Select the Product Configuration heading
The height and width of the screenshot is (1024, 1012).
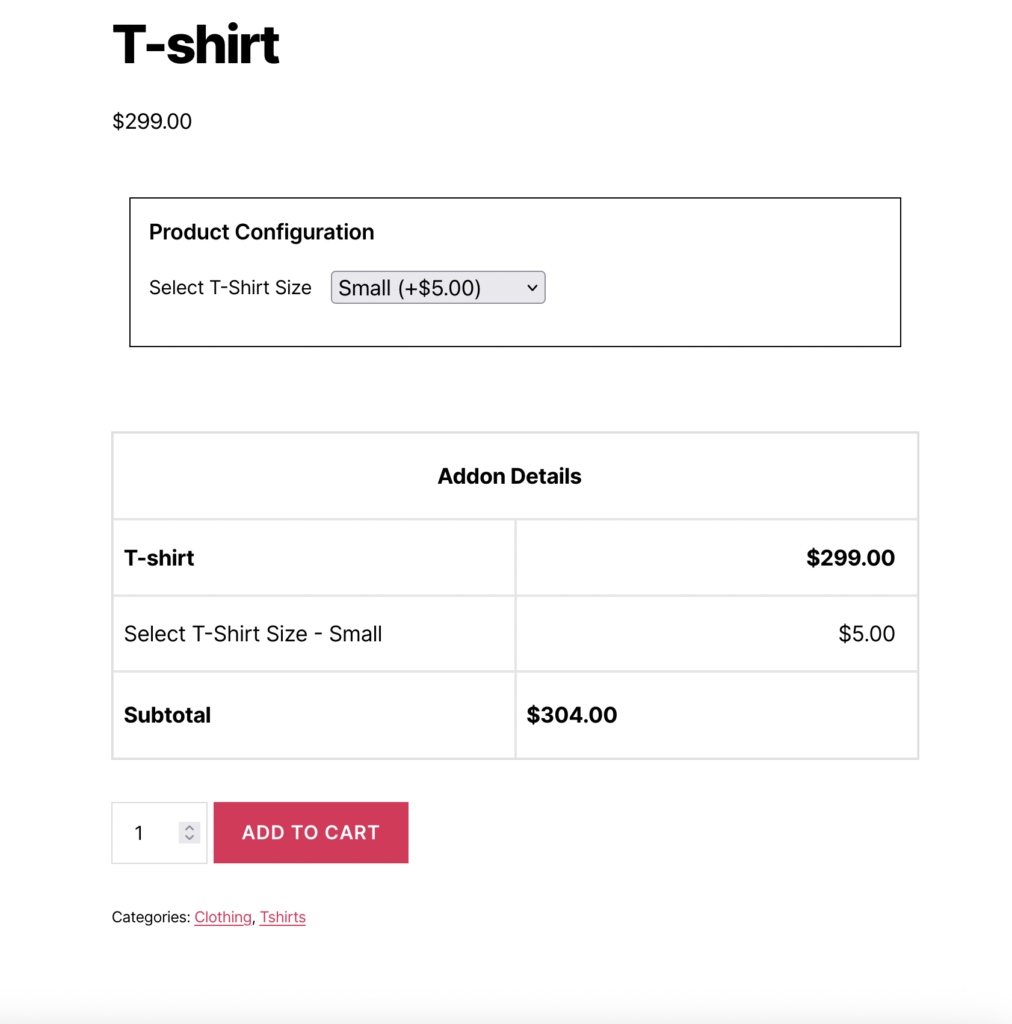pos(261,232)
